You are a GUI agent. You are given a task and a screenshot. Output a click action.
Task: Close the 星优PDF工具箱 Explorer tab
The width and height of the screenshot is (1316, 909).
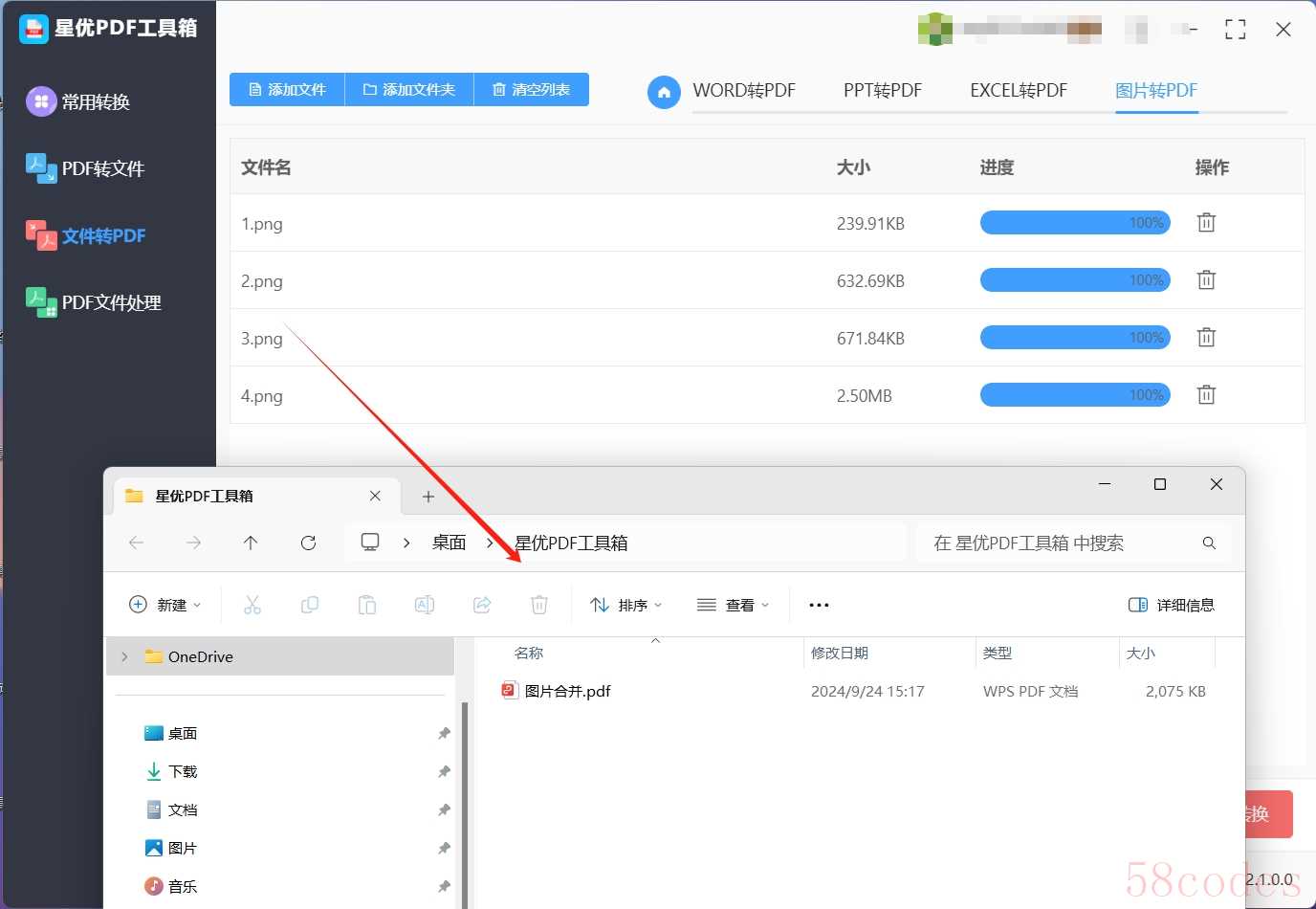pos(375,496)
